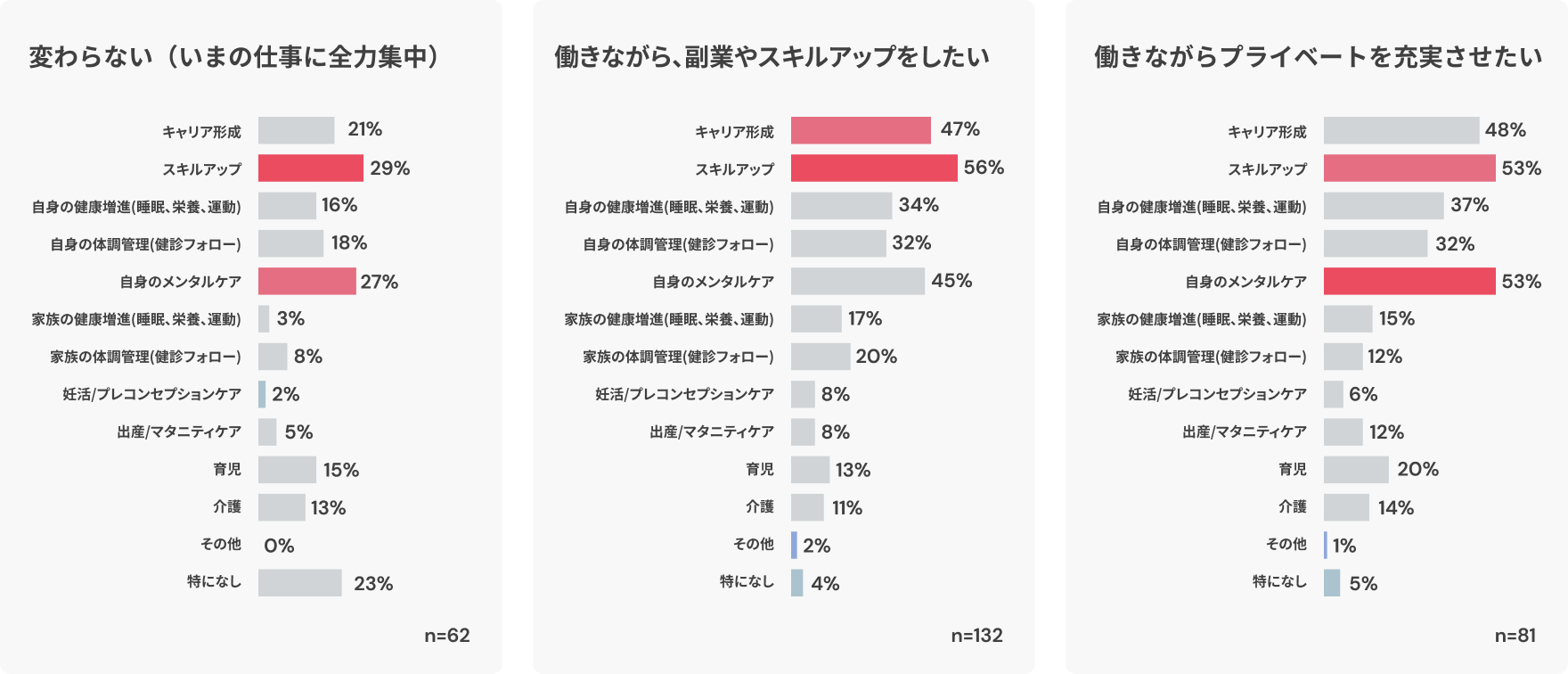Screen dimensions: 1568x674
Task: Click the 0% value beside その他
Action: click(x=279, y=546)
